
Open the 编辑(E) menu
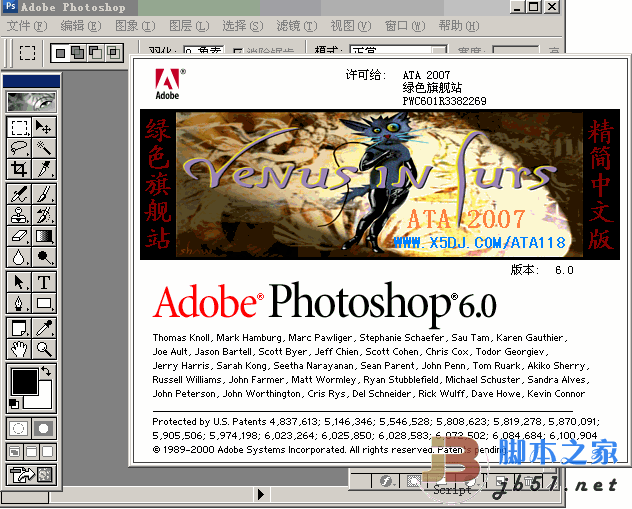pyautogui.click(x=81, y=26)
